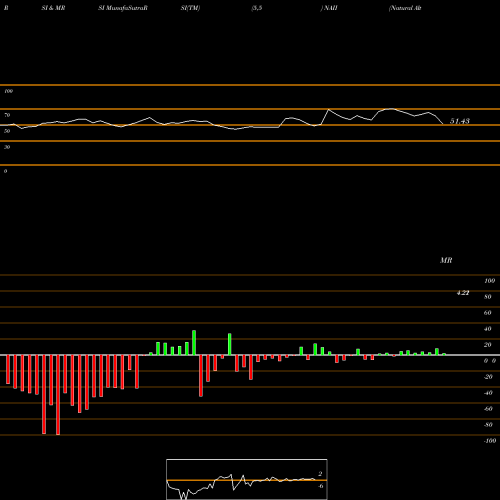Click the RSI value 51.43 label

click(x=460, y=121)
